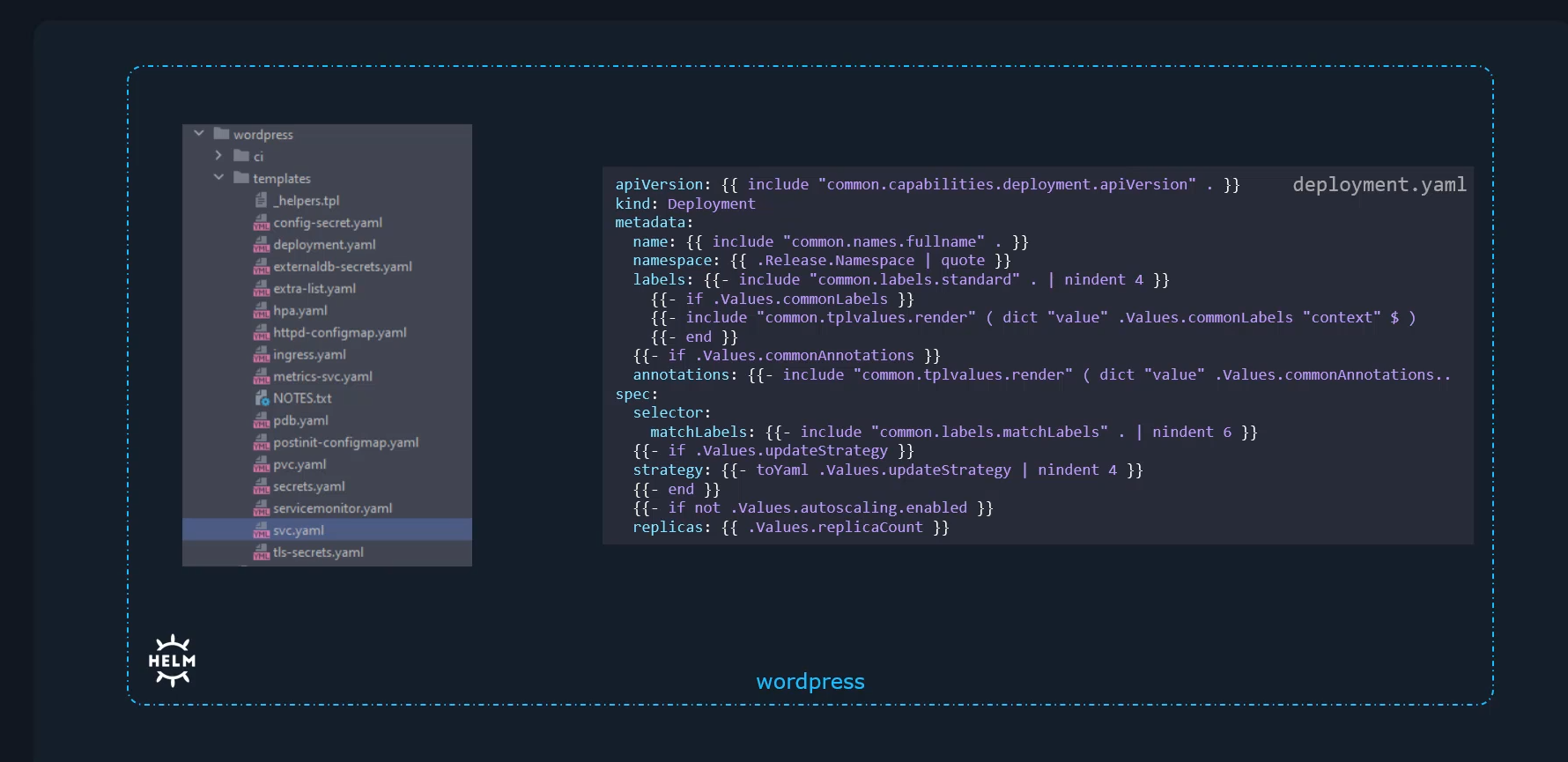Click the "common.labels.matchLabels" string
The width and height of the screenshot is (1568, 762).
[x=989, y=432]
